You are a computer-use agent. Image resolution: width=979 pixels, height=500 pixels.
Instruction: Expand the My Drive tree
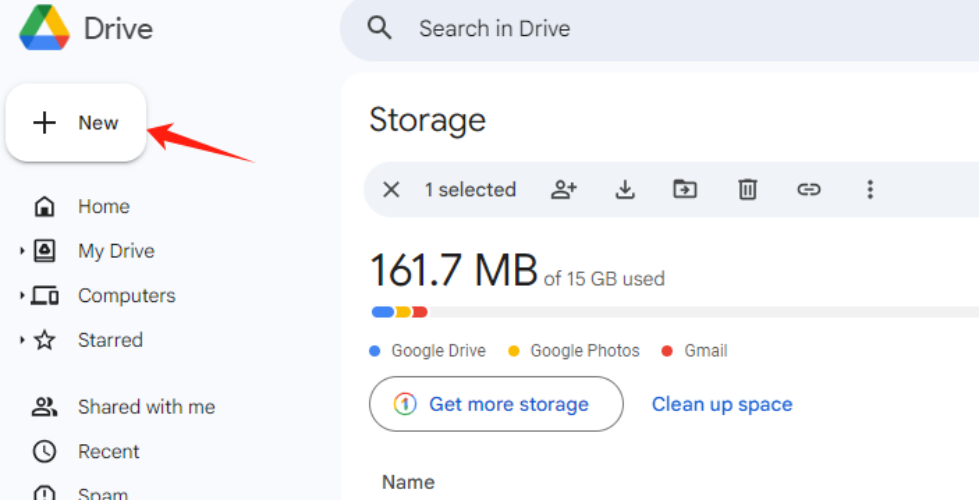point(22,251)
